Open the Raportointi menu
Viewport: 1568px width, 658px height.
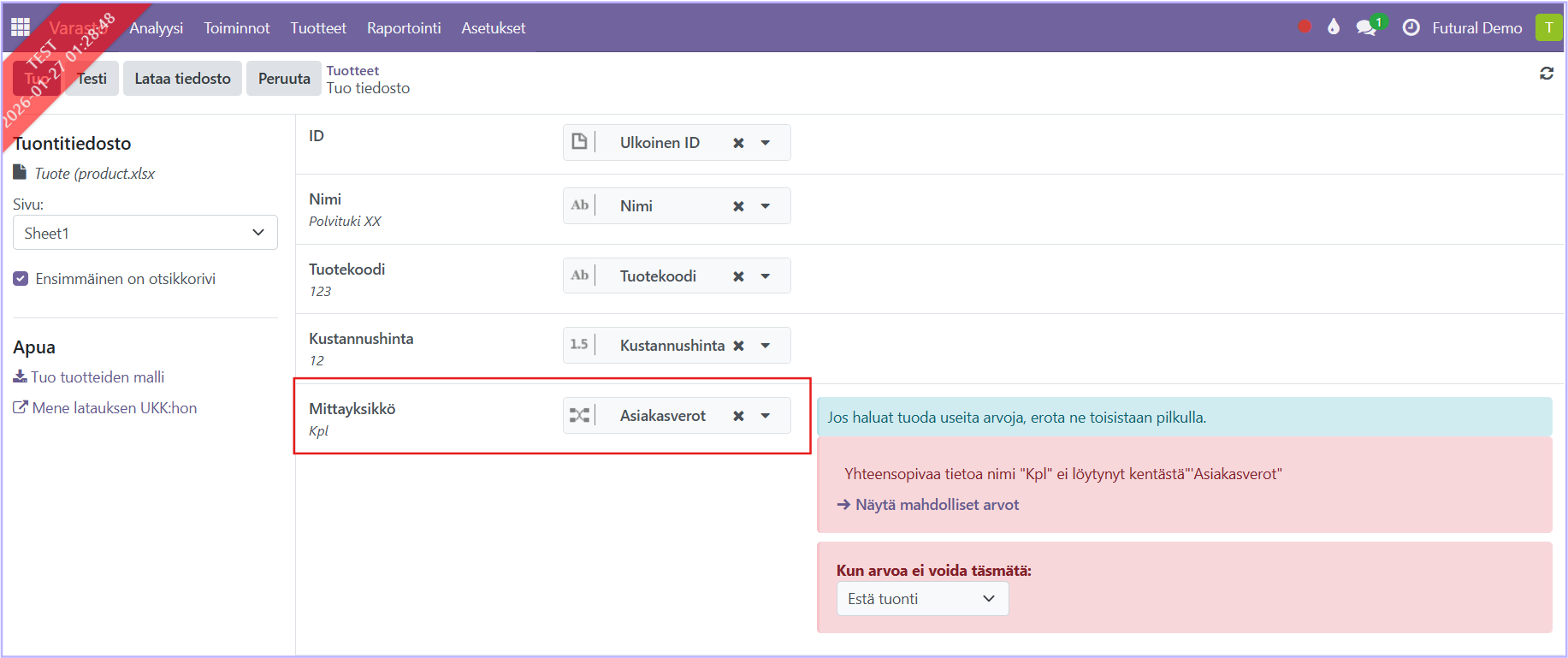point(404,28)
